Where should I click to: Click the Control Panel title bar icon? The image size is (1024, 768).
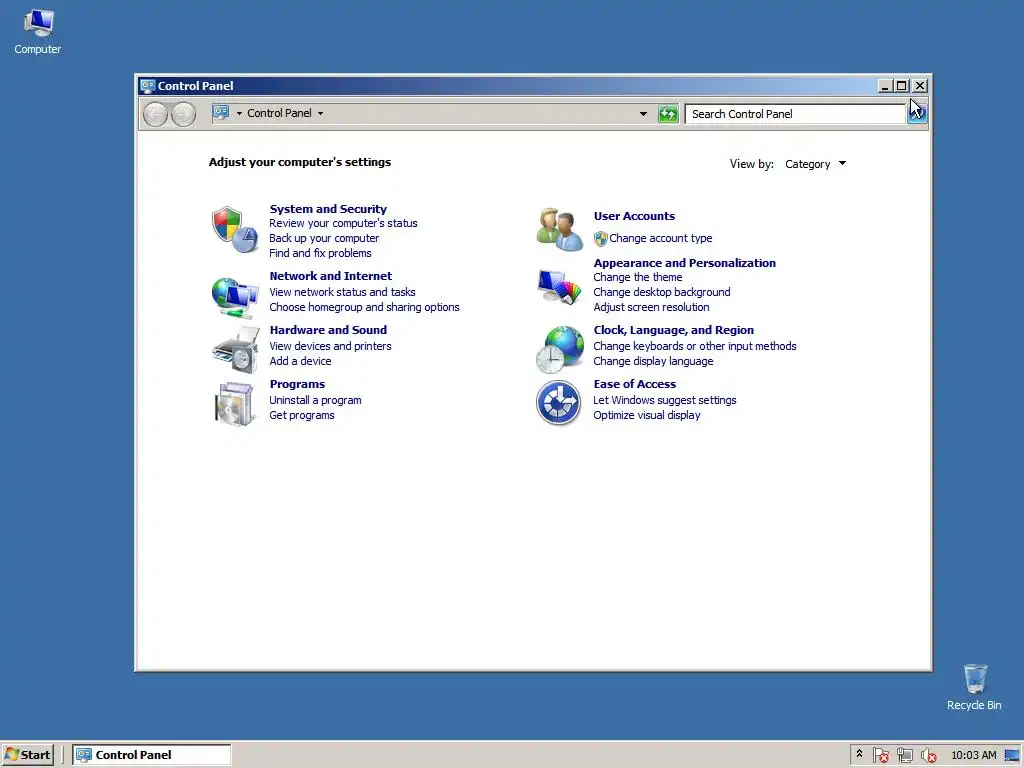pyautogui.click(x=148, y=86)
